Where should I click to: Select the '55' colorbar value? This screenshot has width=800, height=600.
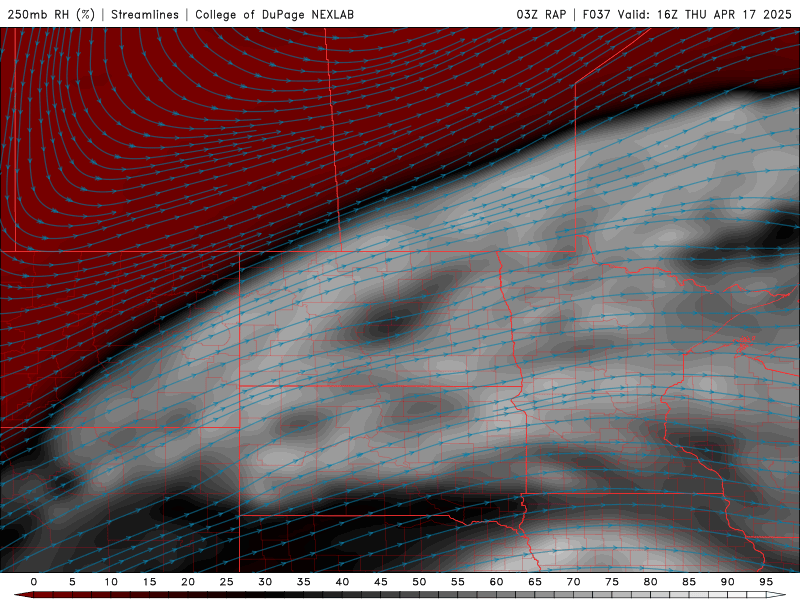tap(458, 582)
